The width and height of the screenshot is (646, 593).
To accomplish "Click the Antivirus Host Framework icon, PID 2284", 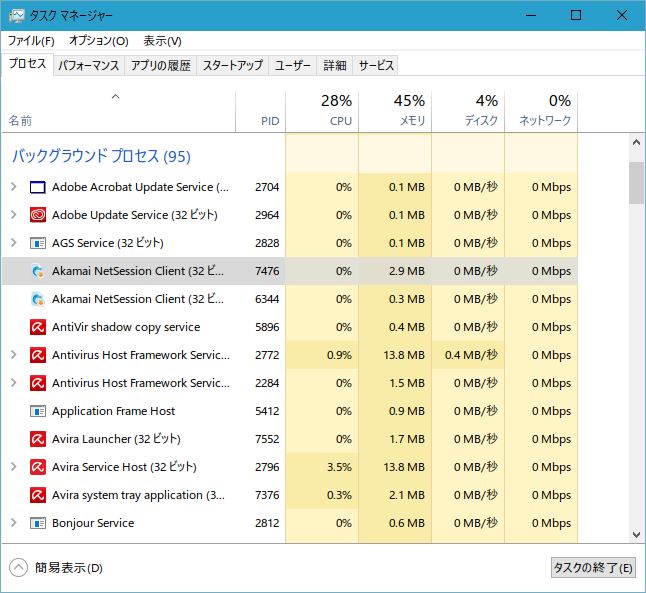I will click(x=37, y=384).
